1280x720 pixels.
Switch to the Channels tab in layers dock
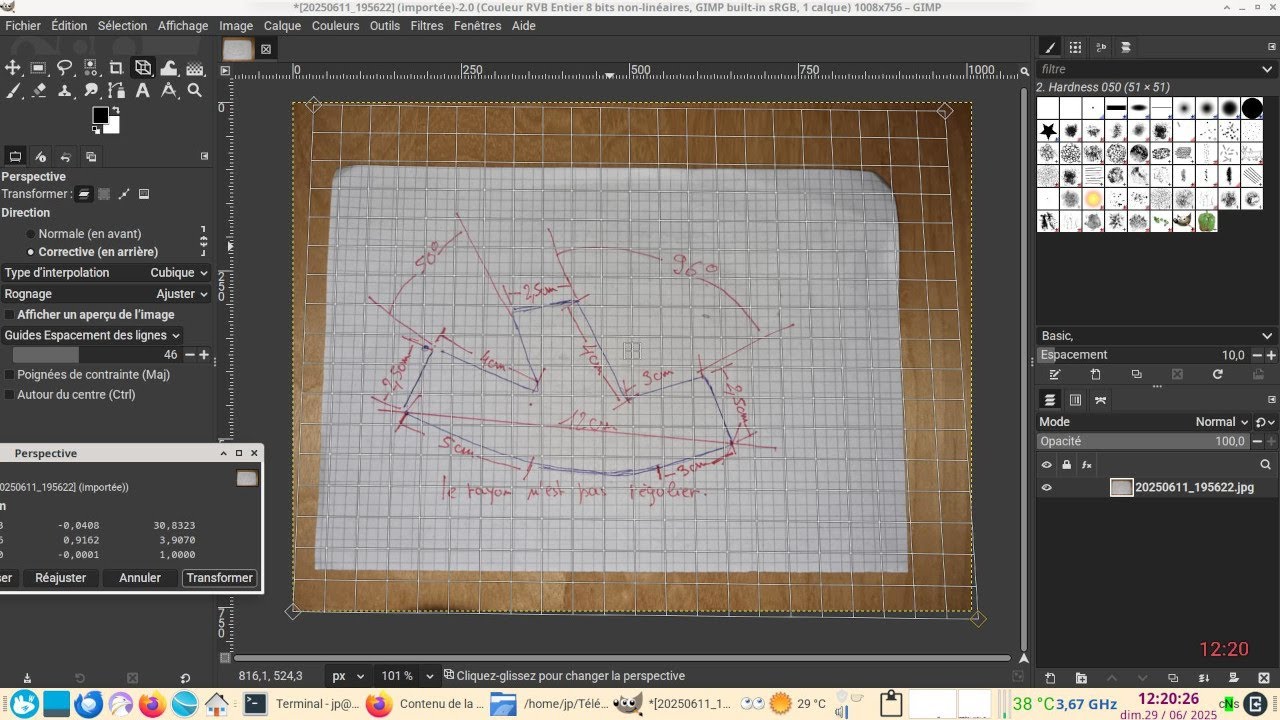click(x=1075, y=400)
